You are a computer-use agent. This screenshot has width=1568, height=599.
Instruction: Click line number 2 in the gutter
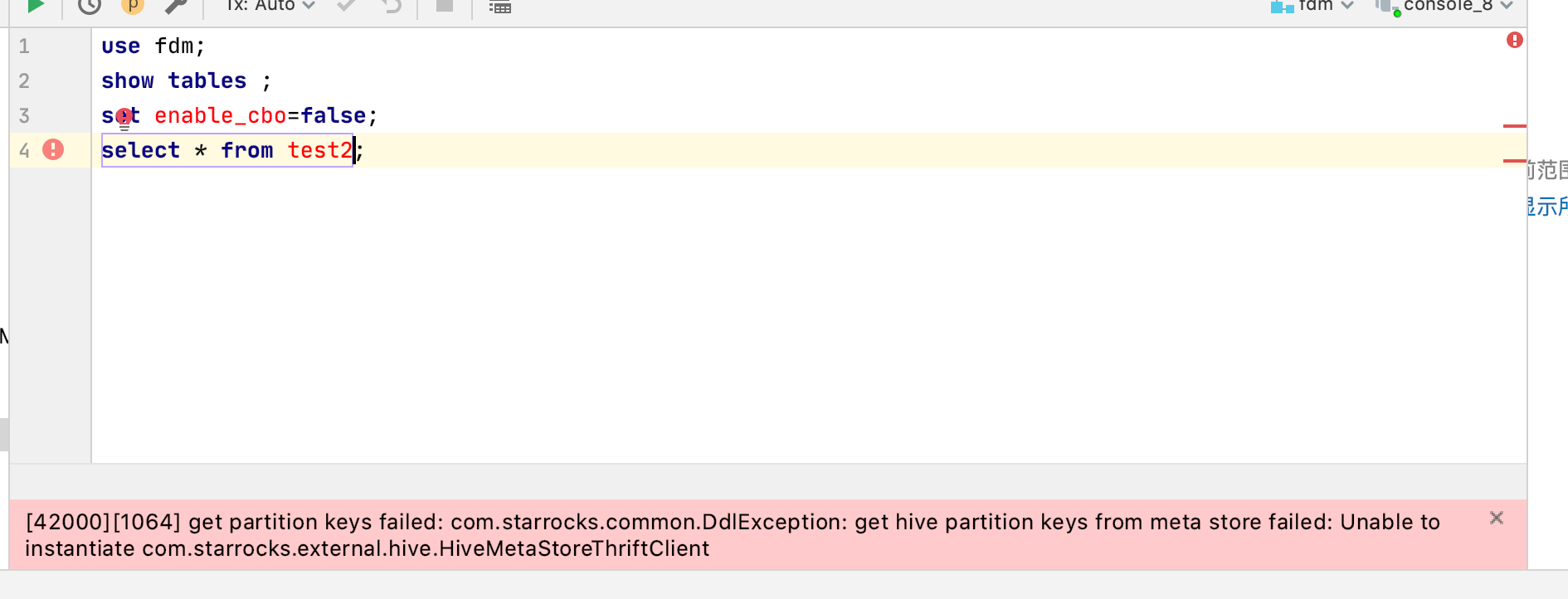click(x=24, y=80)
